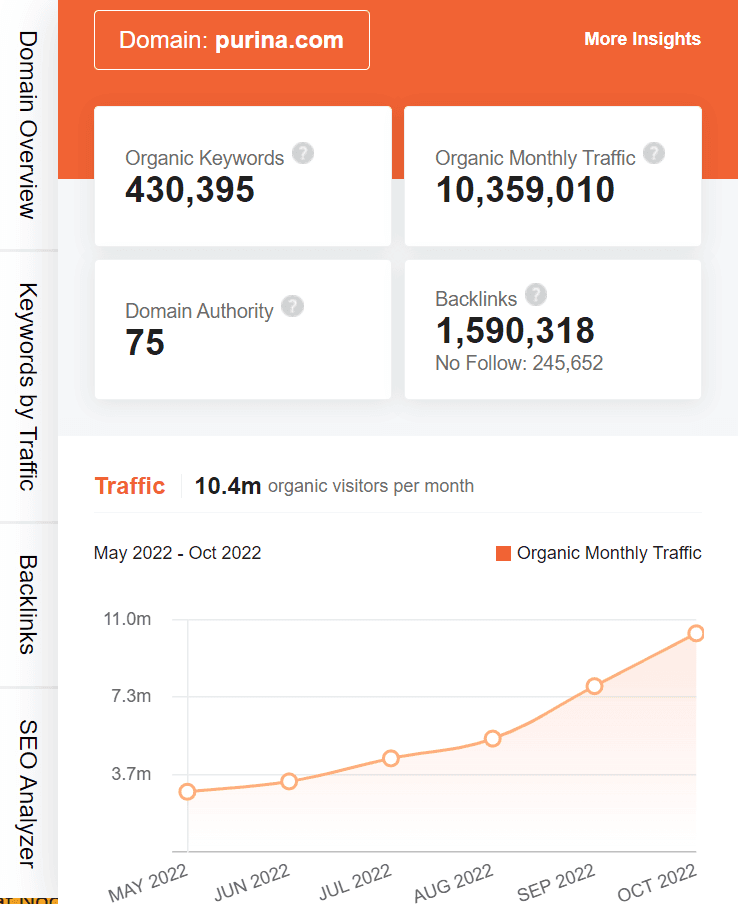The width and height of the screenshot is (738, 904).
Task: Select the August 2022 data point
Action: coord(492,739)
